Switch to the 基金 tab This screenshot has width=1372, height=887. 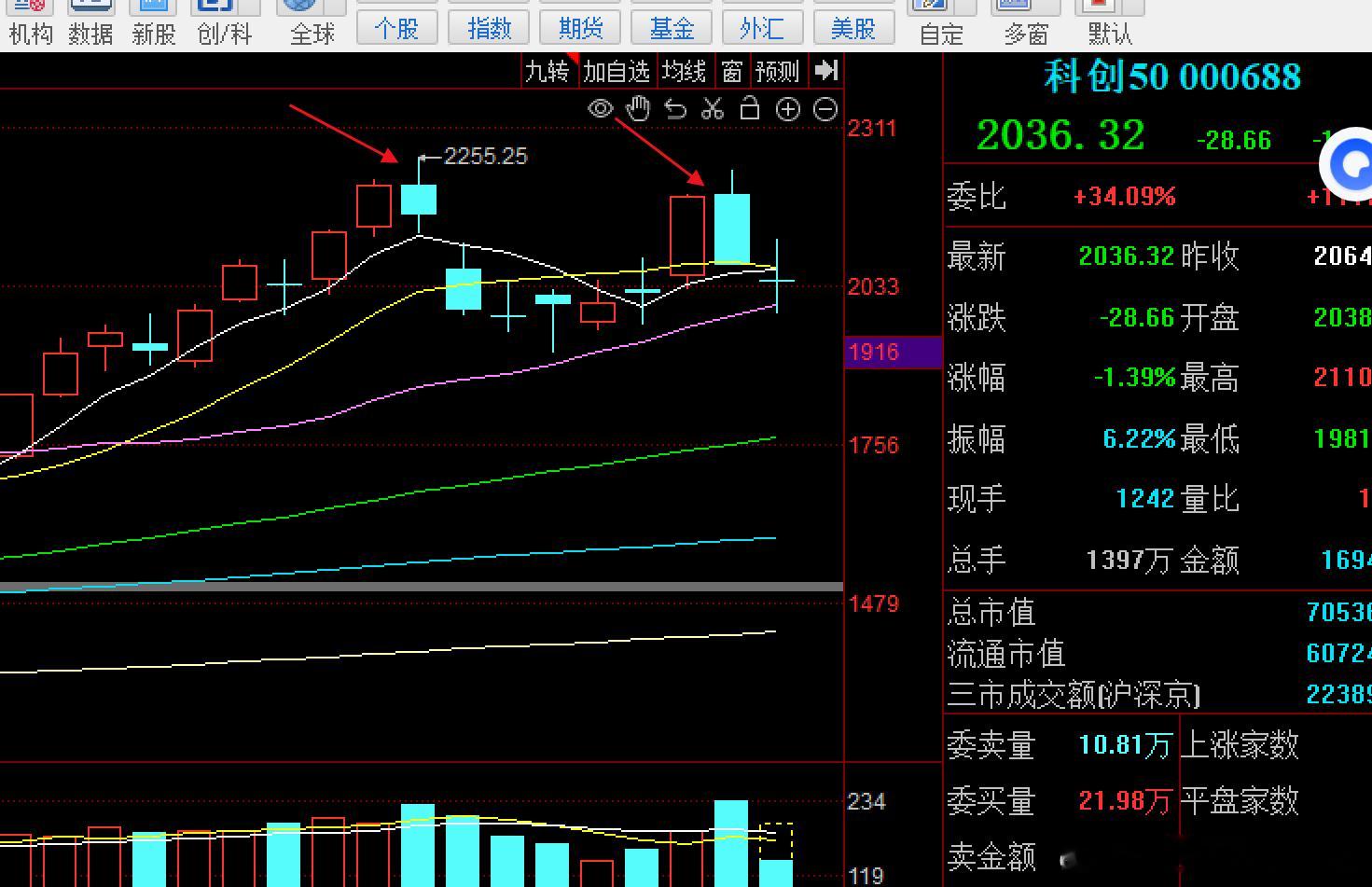click(x=672, y=28)
